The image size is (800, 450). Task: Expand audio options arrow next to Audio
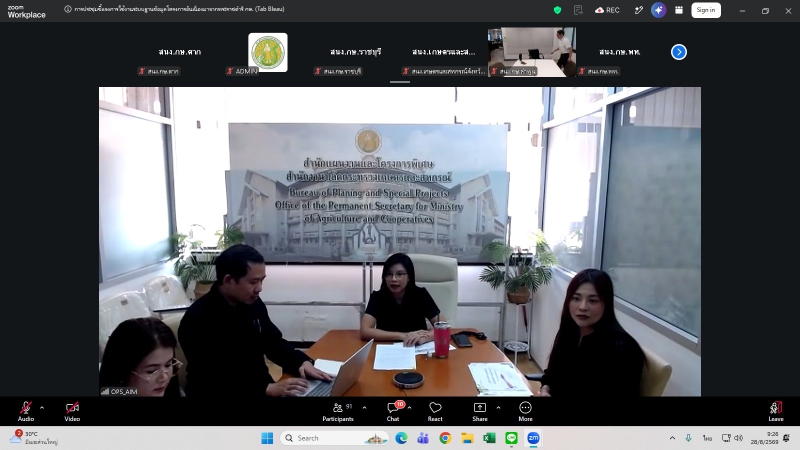(x=42, y=408)
